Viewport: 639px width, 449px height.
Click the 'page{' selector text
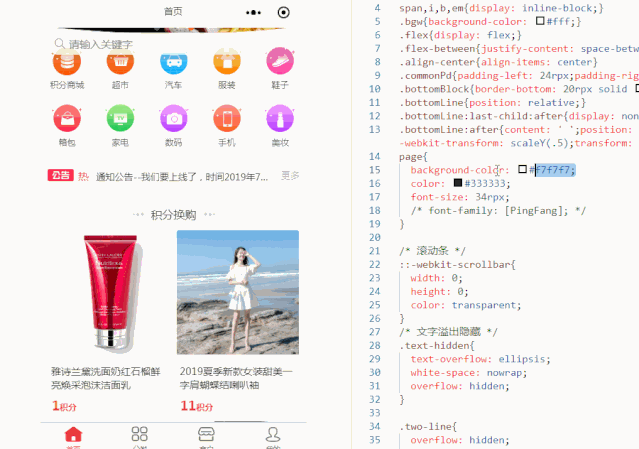tap(413, 157)
